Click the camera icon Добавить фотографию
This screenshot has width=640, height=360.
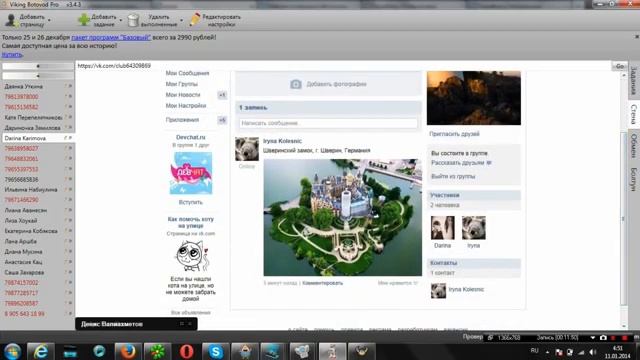click(296, 84)
